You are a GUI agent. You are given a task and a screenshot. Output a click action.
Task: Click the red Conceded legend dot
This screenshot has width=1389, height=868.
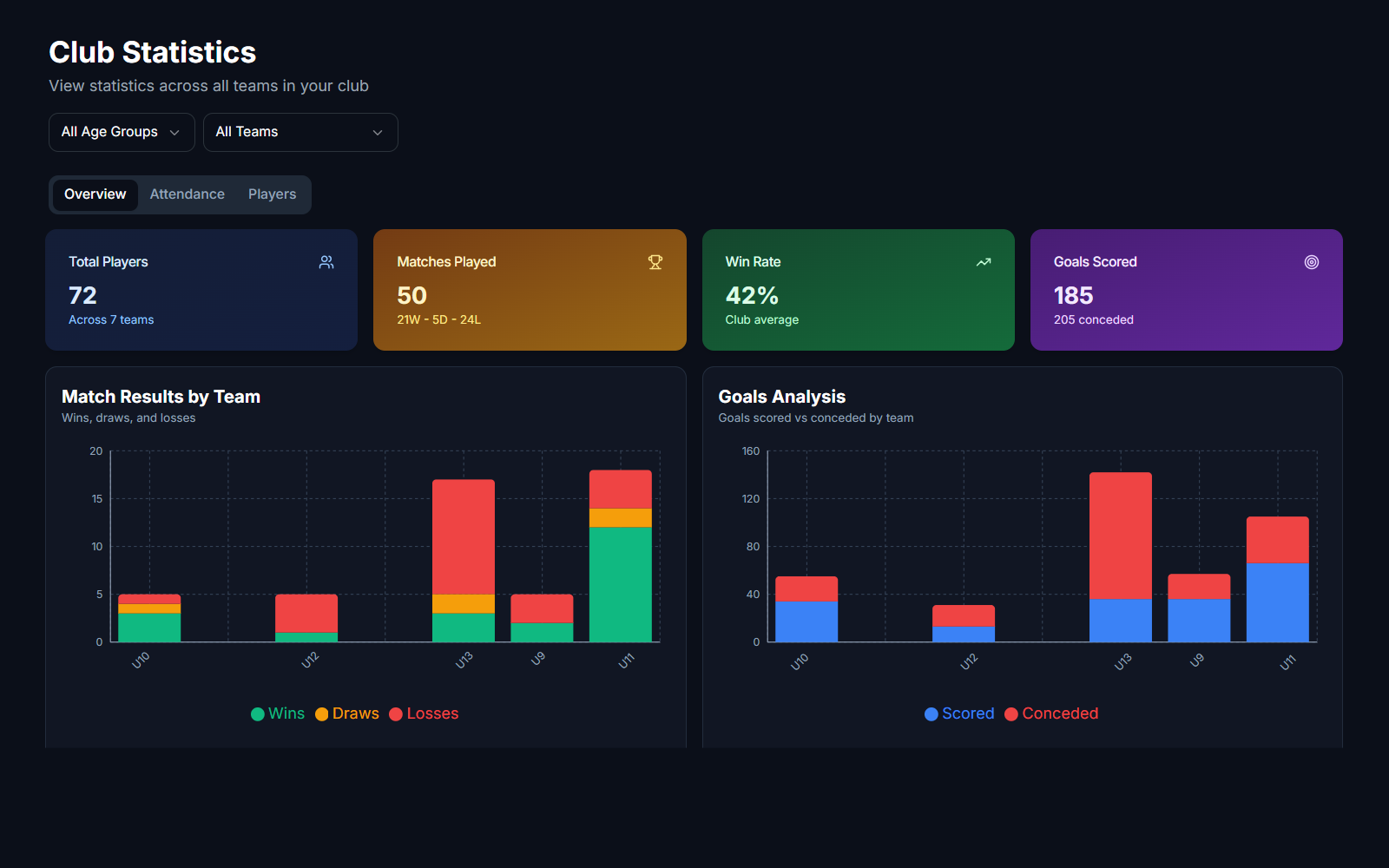tap(1011, 714)
